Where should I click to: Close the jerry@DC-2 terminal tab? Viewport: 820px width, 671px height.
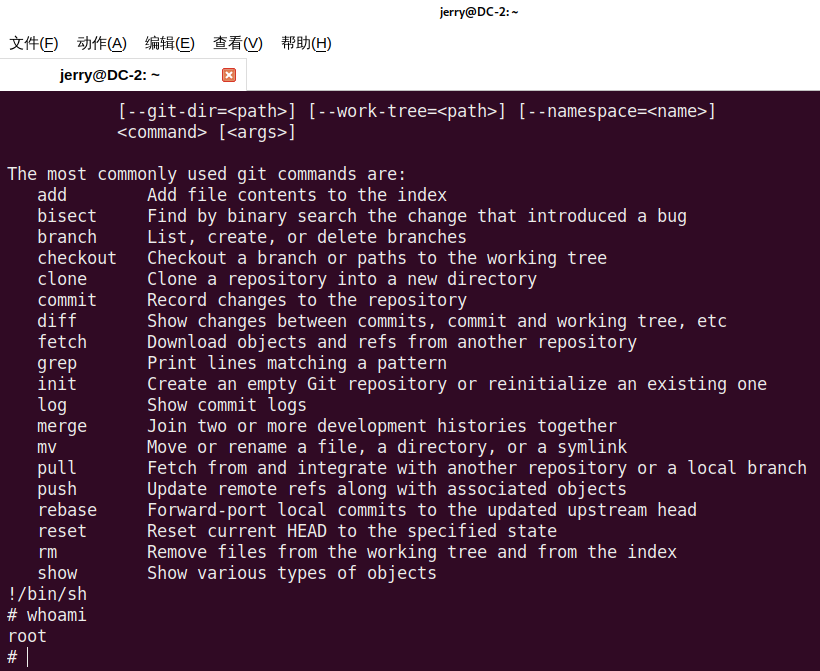coord(228,75)
